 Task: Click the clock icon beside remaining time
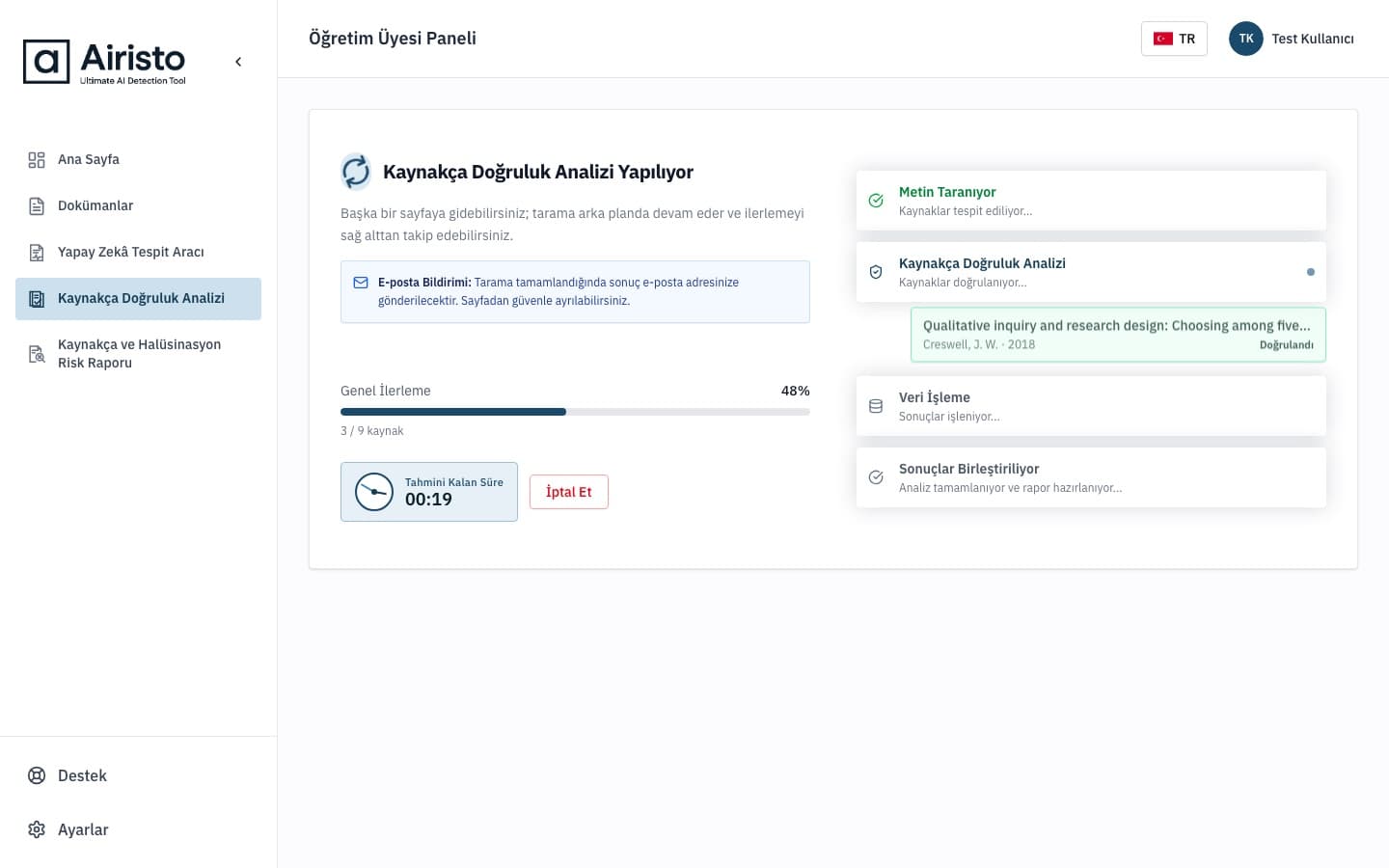(x=374, y=492)
